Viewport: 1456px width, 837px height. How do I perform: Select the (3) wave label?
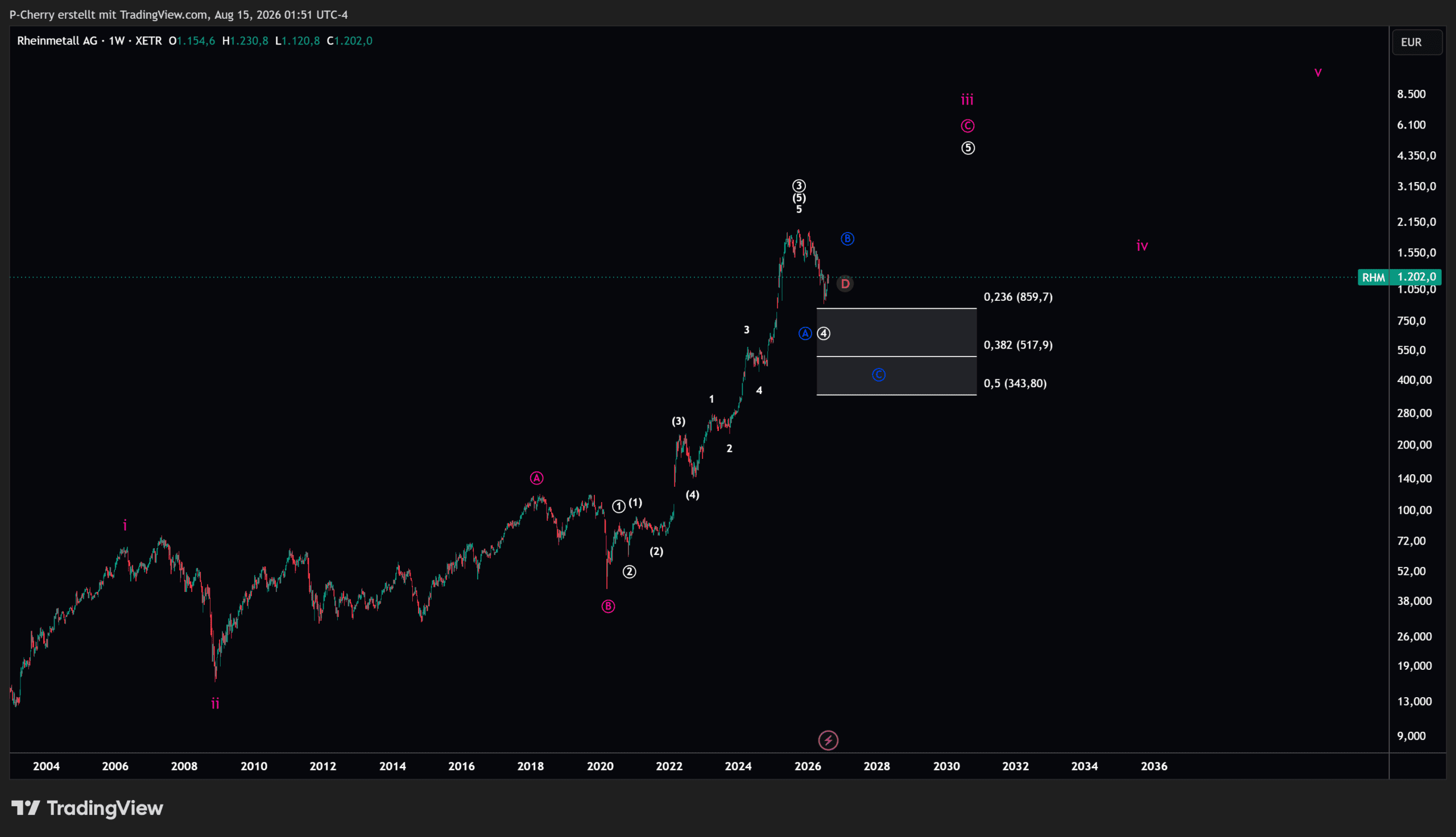[679, 421]
